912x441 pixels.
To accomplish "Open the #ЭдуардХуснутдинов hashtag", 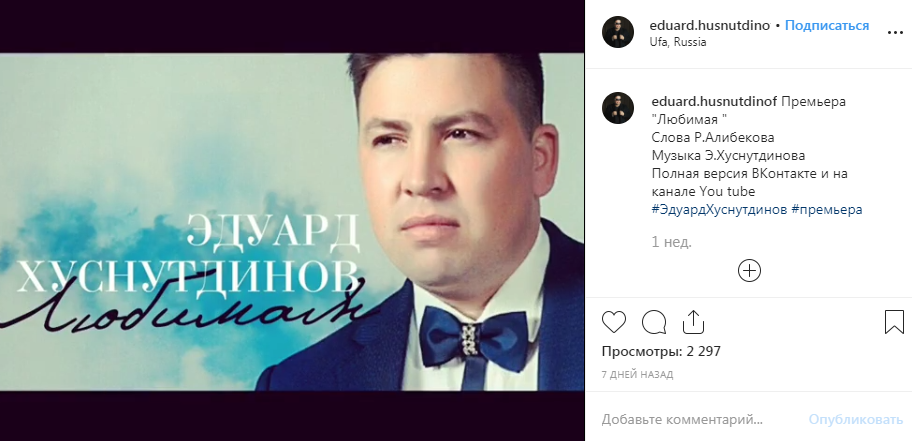I will coord(719,209).
